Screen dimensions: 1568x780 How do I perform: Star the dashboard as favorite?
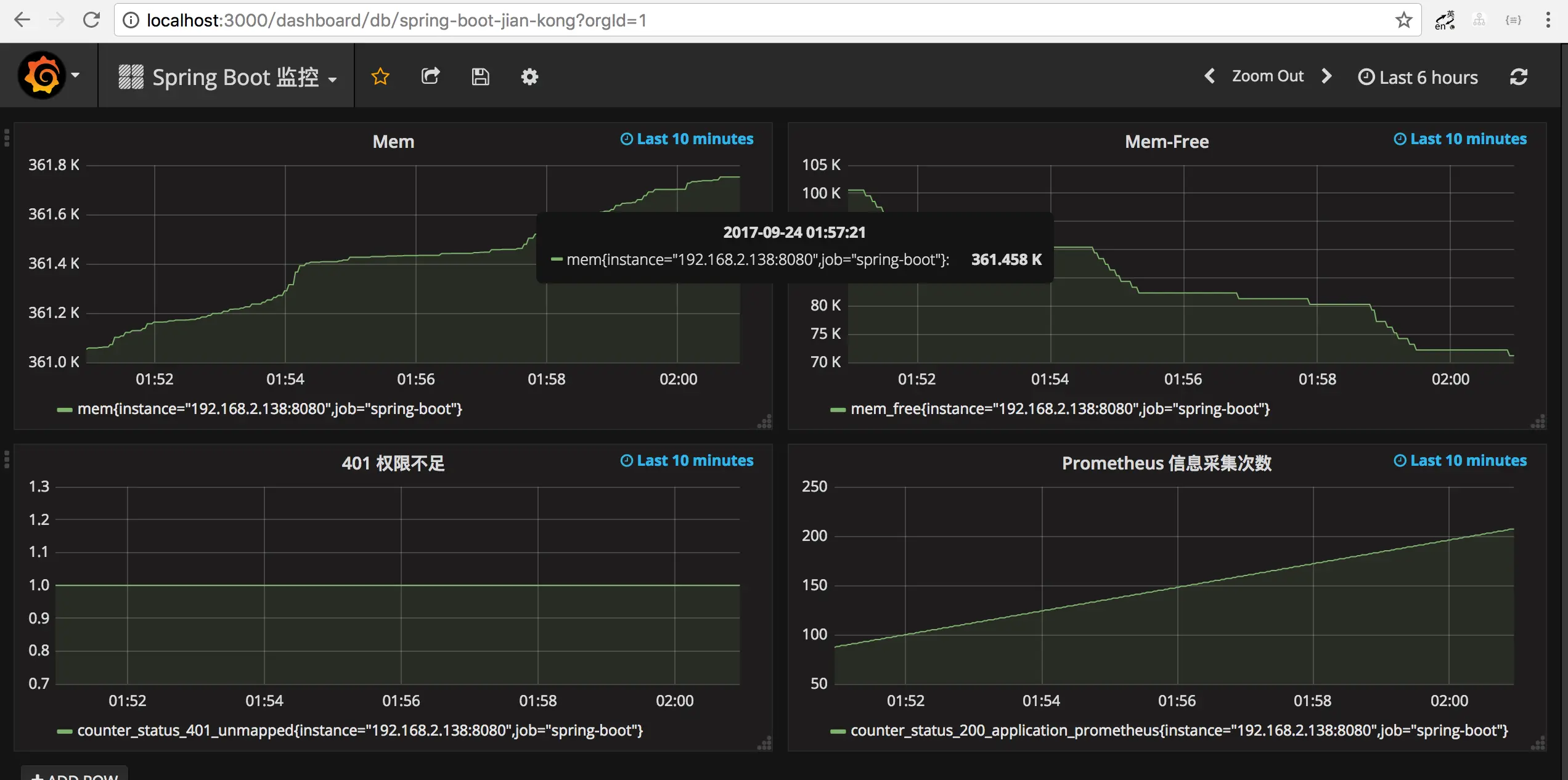pyautogui.click(x=380, y=76)
